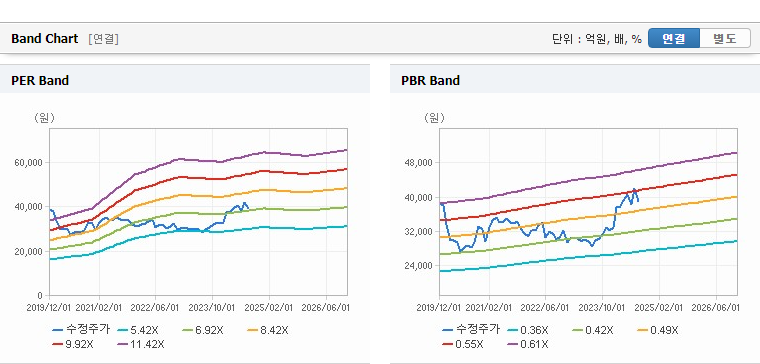Click the 6.92X legend entry
The height and width of the screenshot is (364, 760).
pyautogui.click(x=203, y=330)
